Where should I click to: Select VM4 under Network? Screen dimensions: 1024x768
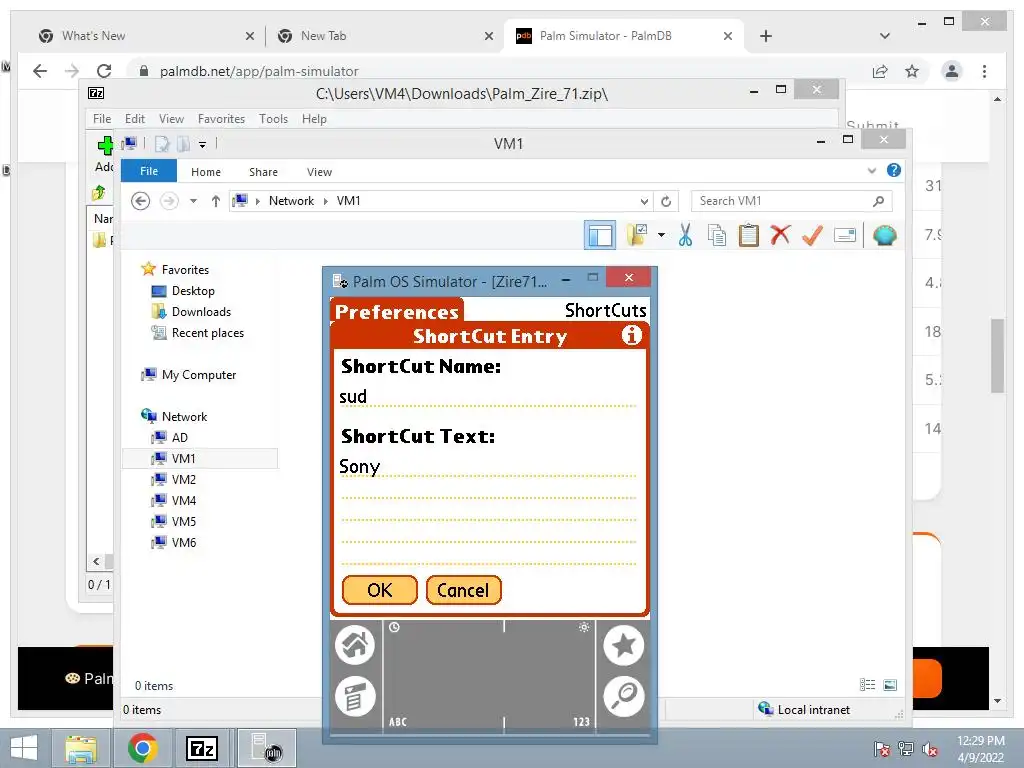pyautogui.click(x=184, y=500)
